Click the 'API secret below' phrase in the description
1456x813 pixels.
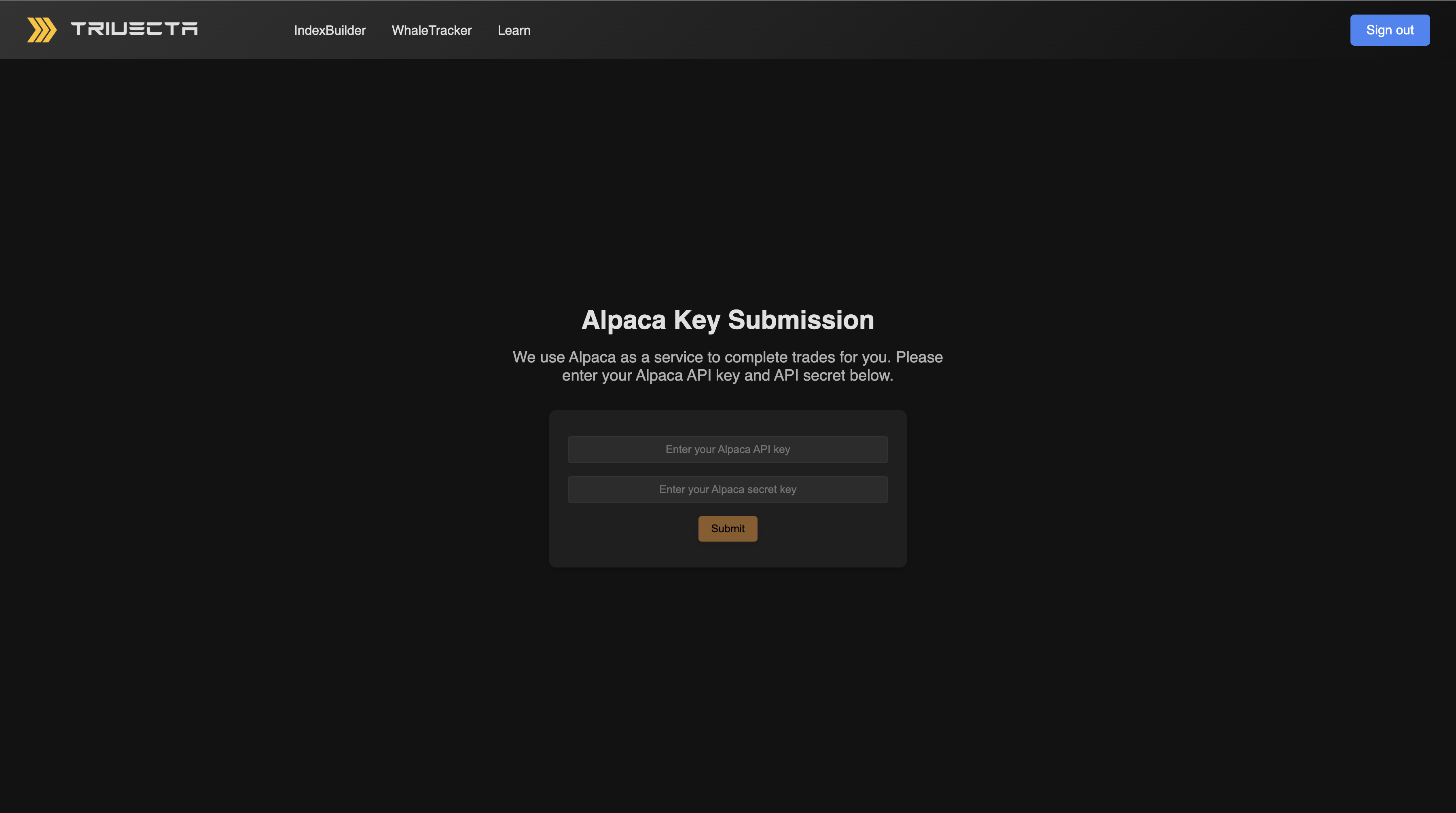[x=833, y=376]
